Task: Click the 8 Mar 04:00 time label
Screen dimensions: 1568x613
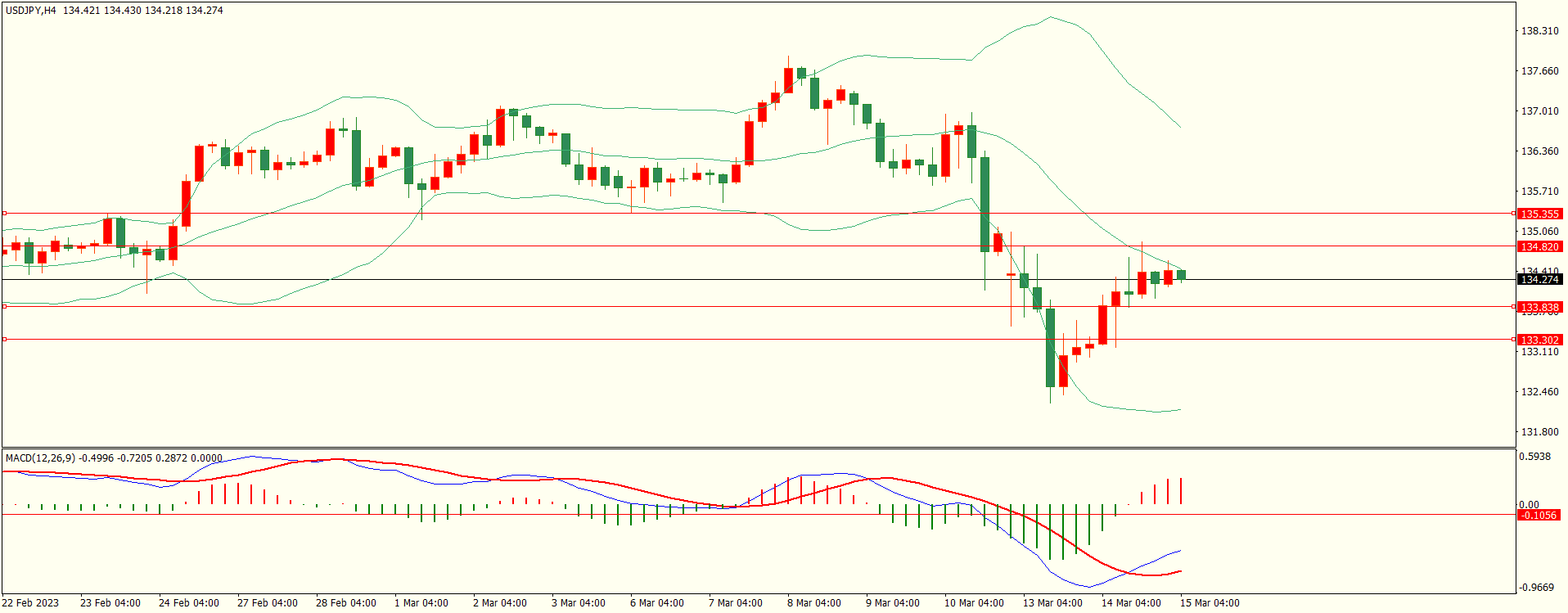Action: pos(814,603)
